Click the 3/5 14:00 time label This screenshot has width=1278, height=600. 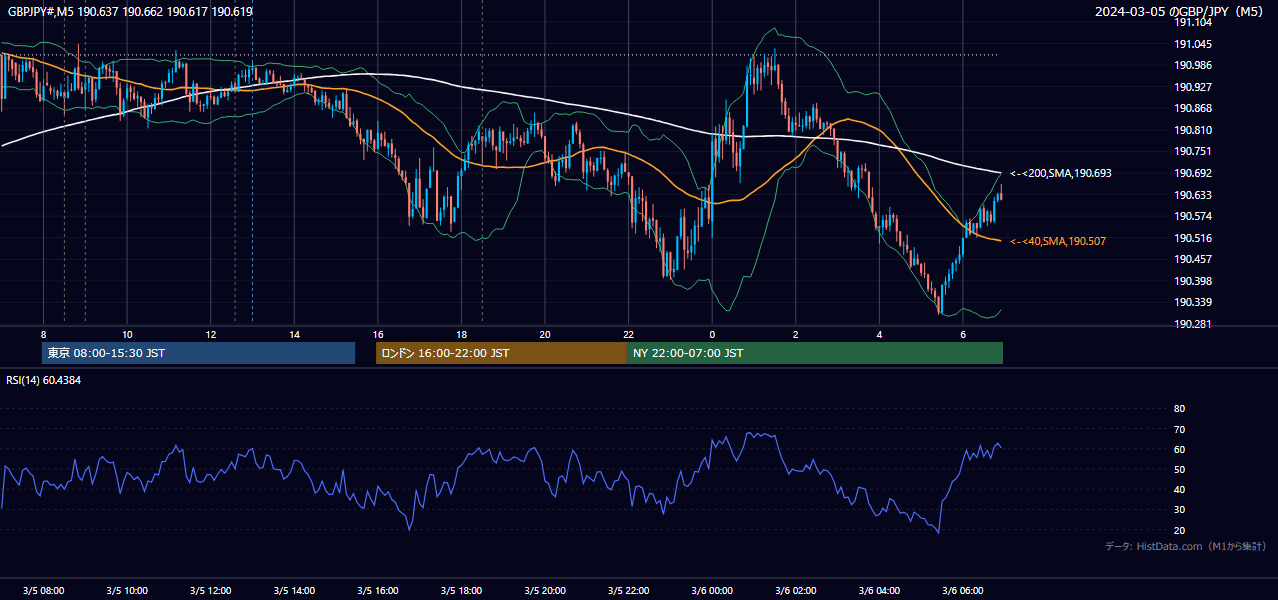[294, 590]
